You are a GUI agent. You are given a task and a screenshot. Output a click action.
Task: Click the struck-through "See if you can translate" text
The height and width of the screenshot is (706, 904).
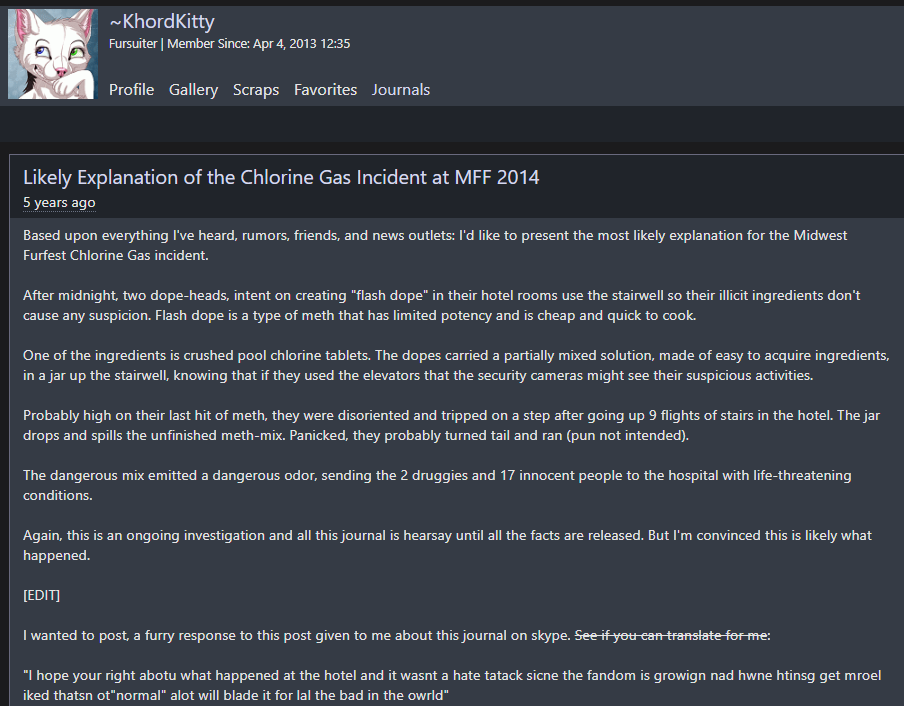(672, 635)
